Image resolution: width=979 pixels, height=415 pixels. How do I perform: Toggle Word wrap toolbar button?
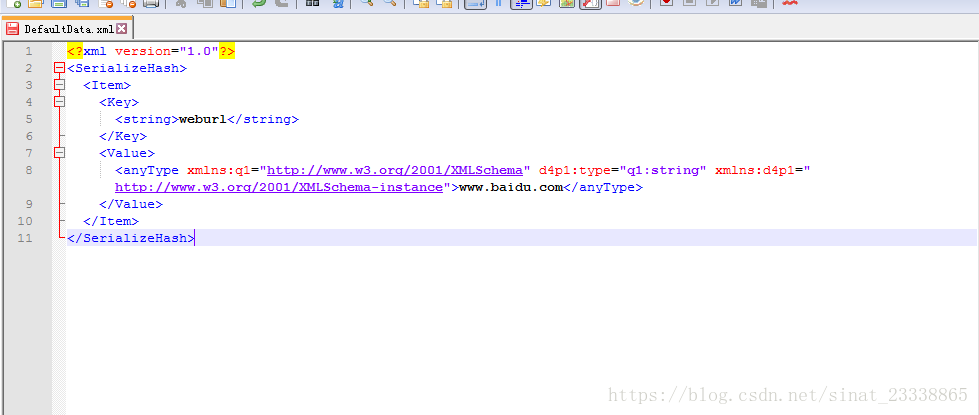(476, 4)
